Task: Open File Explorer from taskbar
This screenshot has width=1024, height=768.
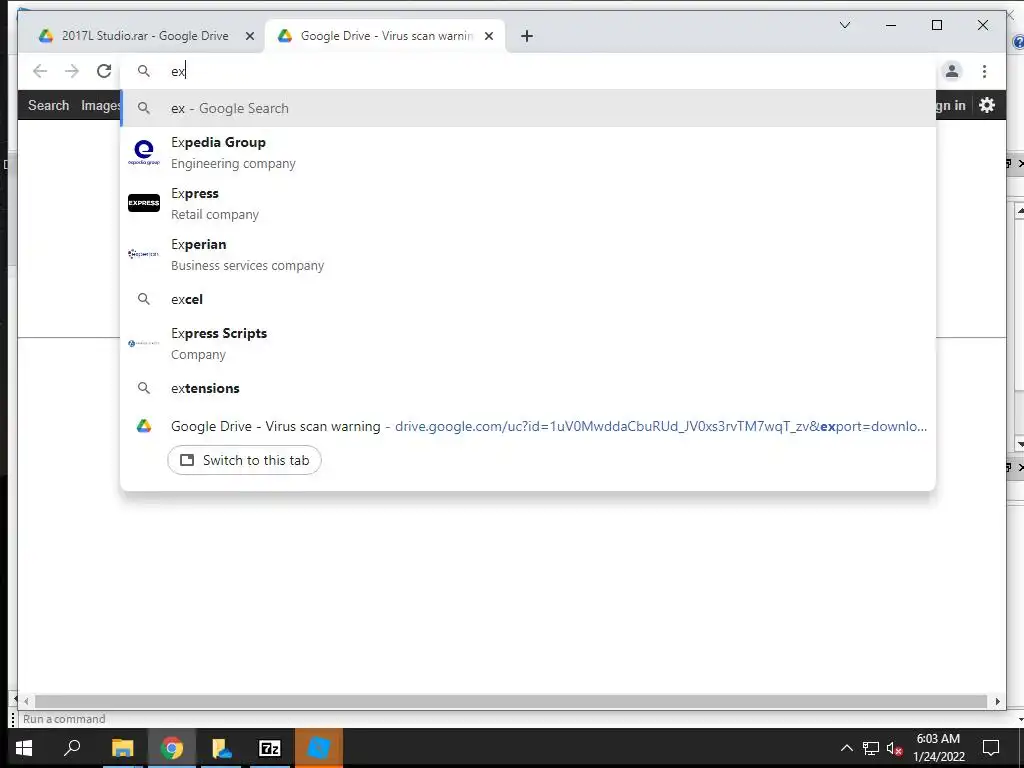Action: (122, 748)
